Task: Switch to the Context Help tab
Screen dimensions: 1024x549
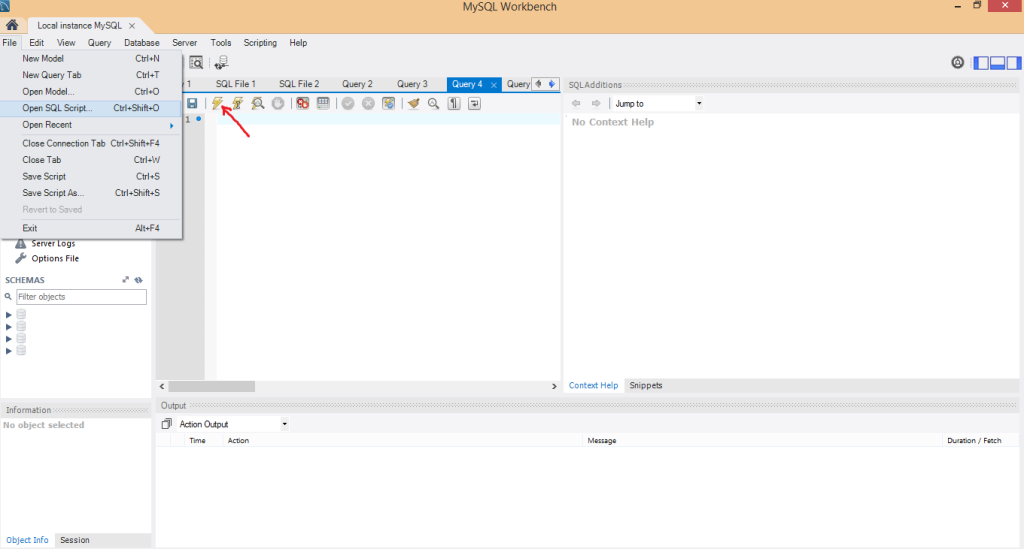Action: (x=593, y=386)
